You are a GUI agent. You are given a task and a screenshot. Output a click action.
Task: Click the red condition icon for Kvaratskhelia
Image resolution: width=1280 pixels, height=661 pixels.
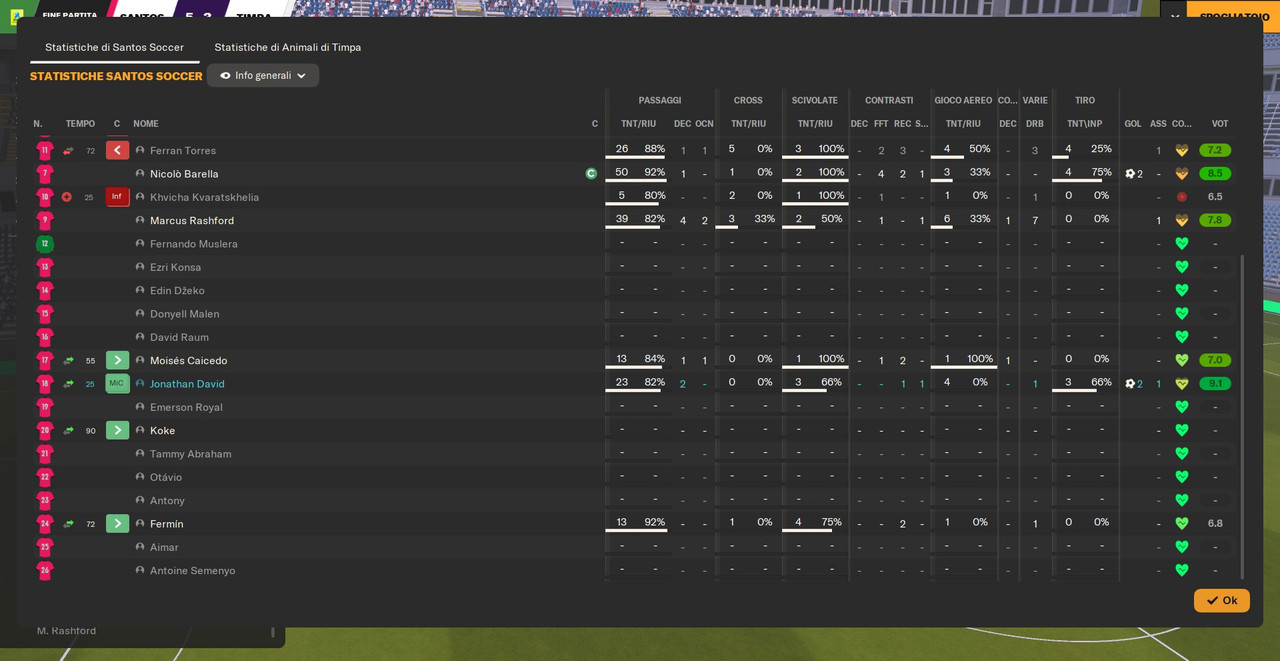click(1182, 197)
